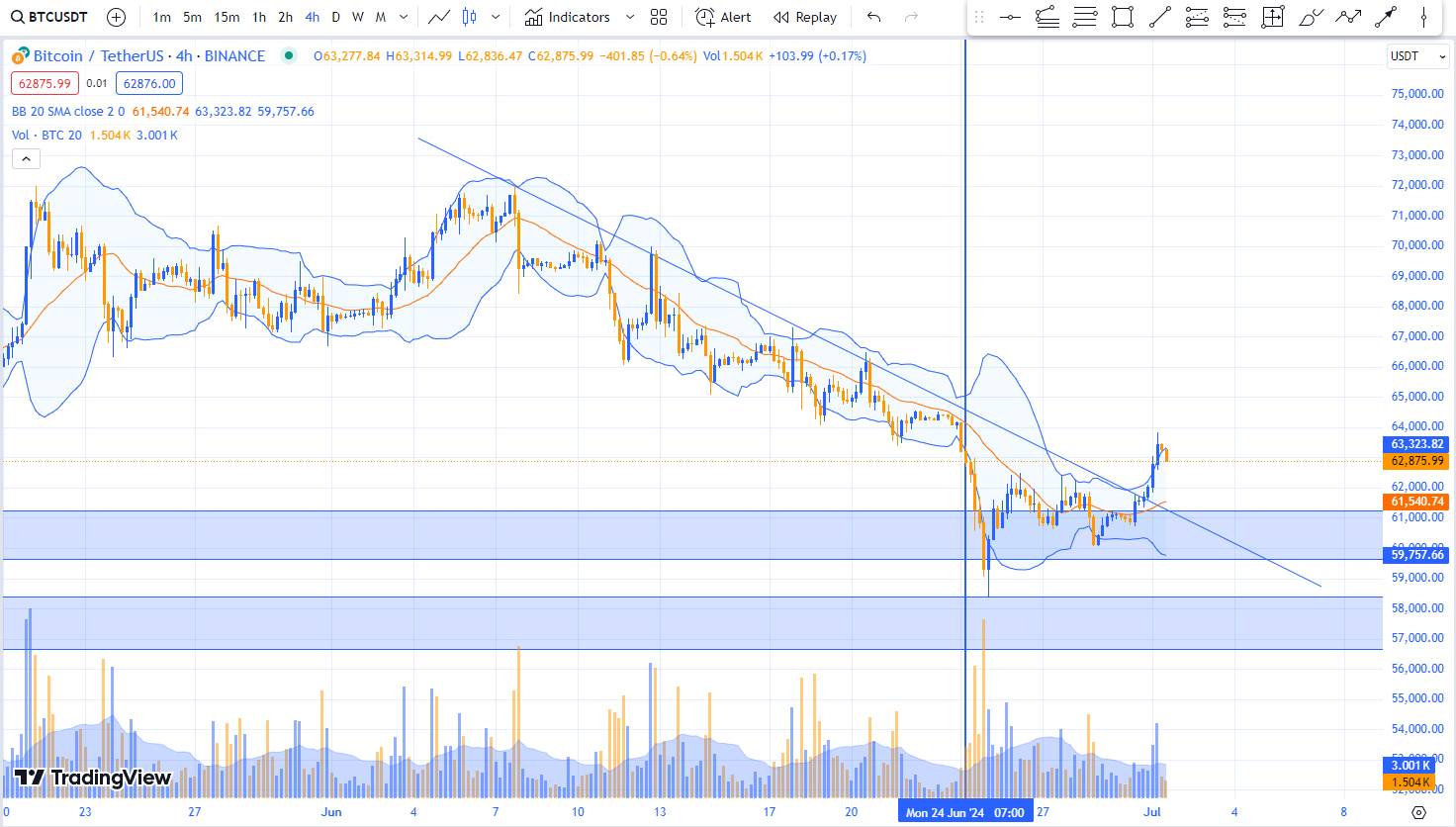The height and width of the screenshot is (827, 1456).
Task: Click the green market status dot
Action: [x=288, y=56]
